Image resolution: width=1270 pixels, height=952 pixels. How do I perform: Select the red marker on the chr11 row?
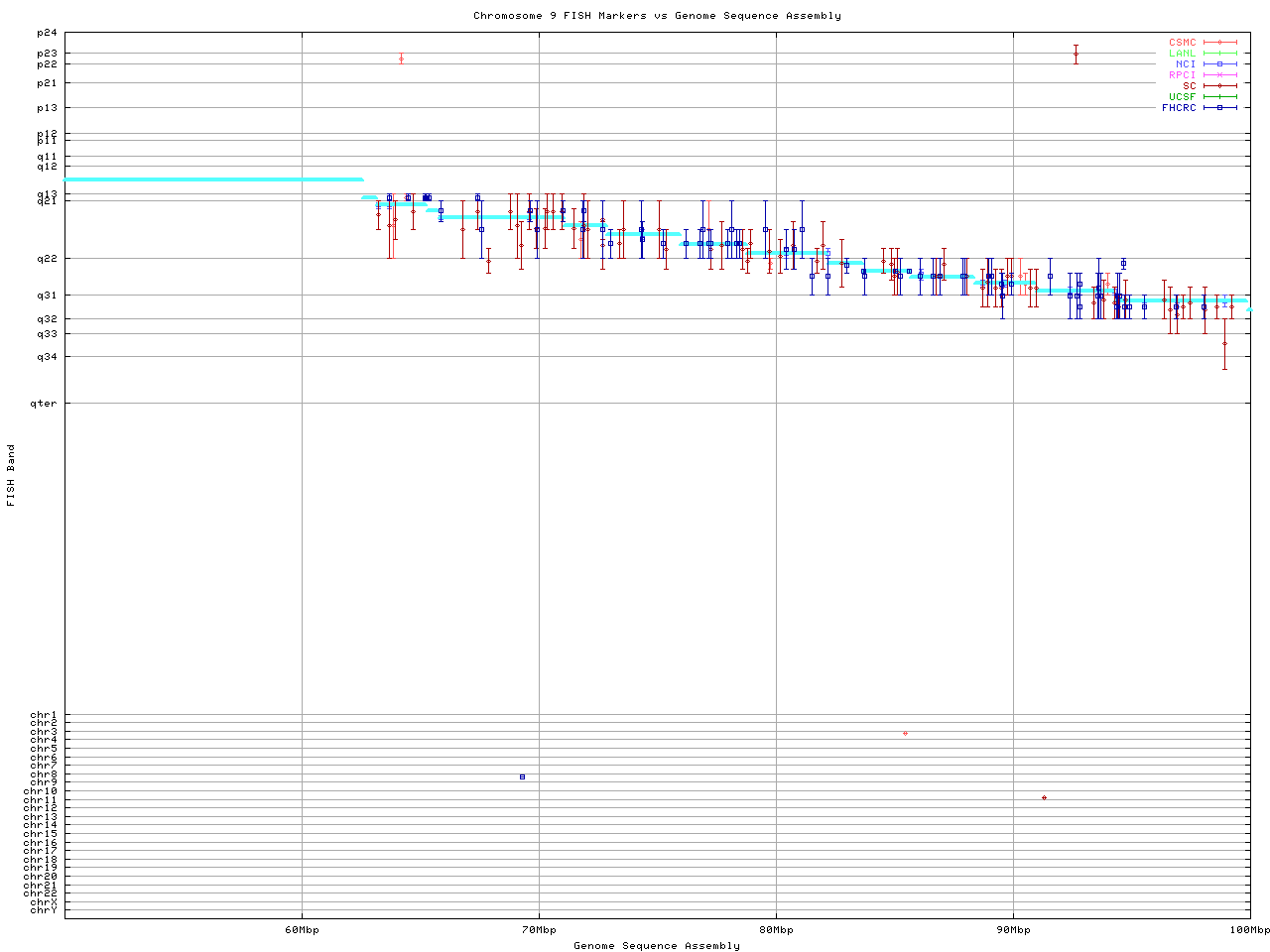tap(1044, 797)
